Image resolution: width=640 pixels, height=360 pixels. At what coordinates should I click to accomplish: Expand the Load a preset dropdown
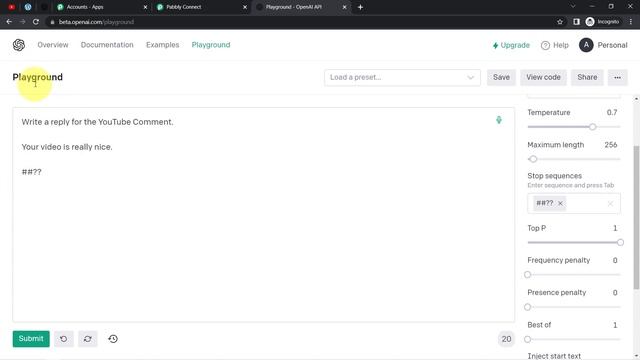tap(402, 78)
